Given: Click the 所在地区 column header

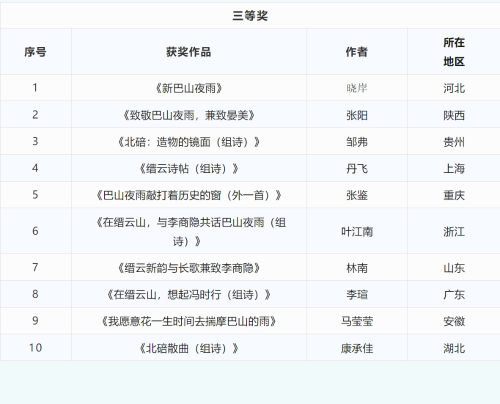Looking at the screenshot, I should (x=454, y=52).
